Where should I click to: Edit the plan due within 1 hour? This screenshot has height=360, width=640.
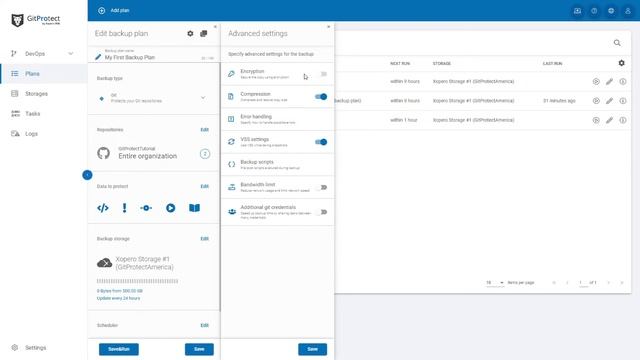point(609,120)
